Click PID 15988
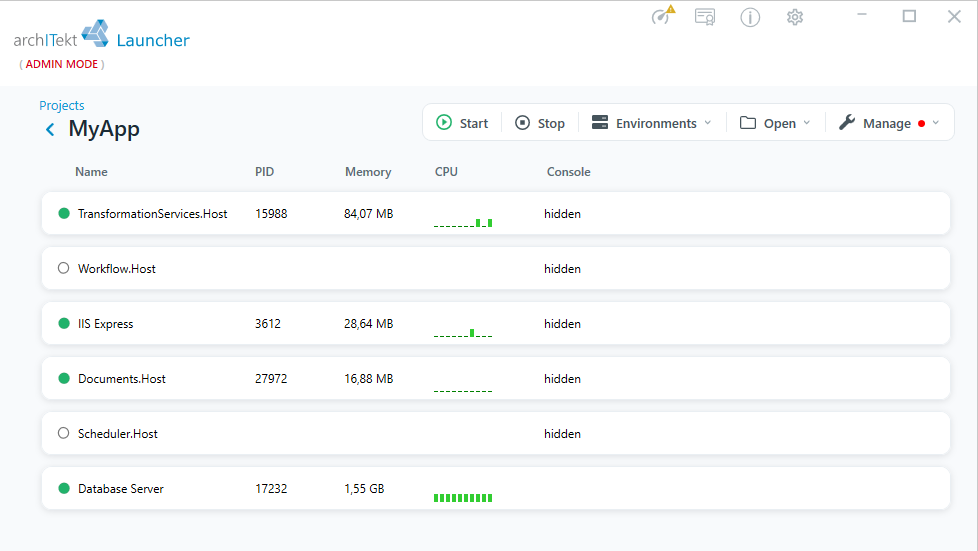 click(x=271, y=213)
